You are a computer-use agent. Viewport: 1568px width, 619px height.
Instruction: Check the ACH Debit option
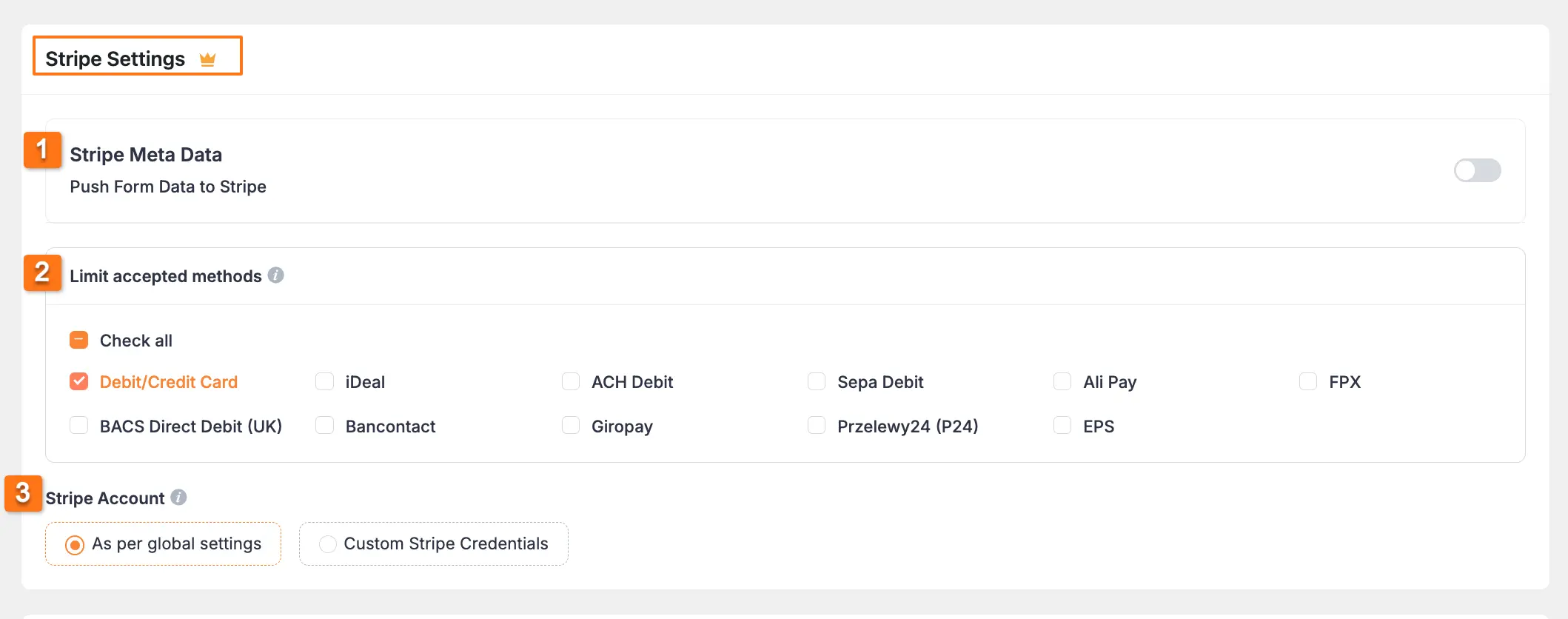(570, 381)
